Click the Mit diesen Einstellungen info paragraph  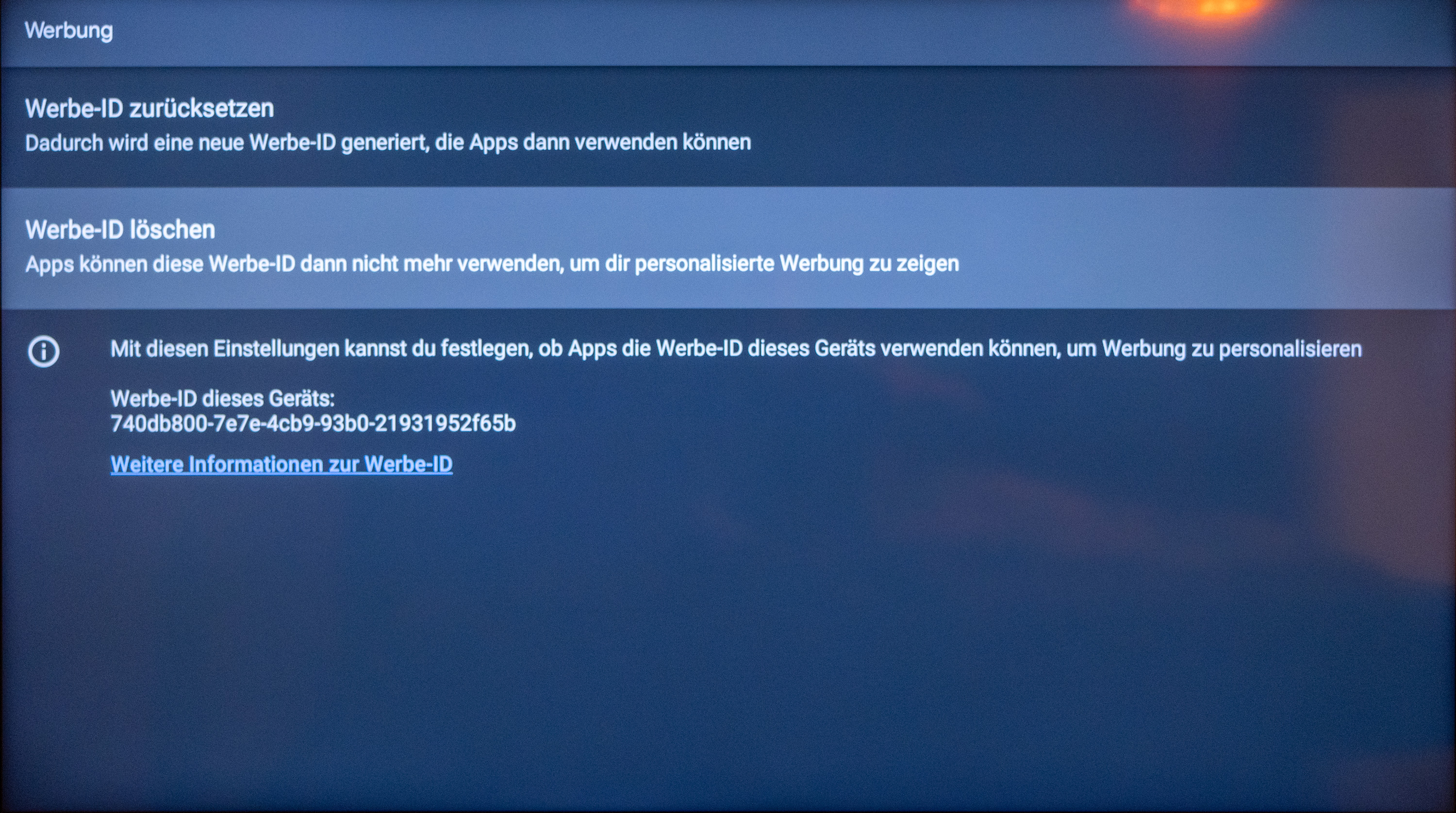(x=736, y=349)
